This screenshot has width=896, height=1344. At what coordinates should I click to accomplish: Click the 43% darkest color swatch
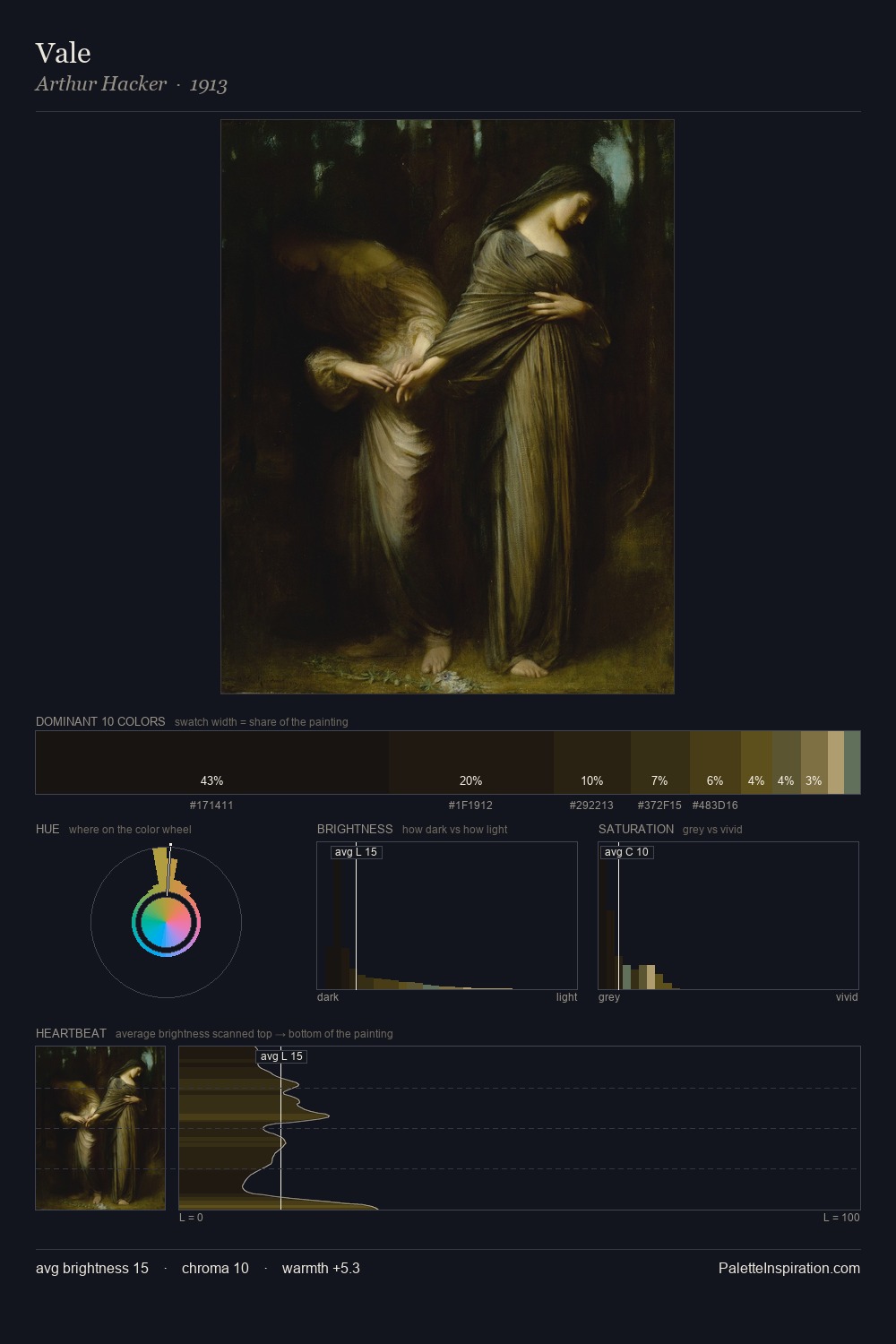pos(212,762)
